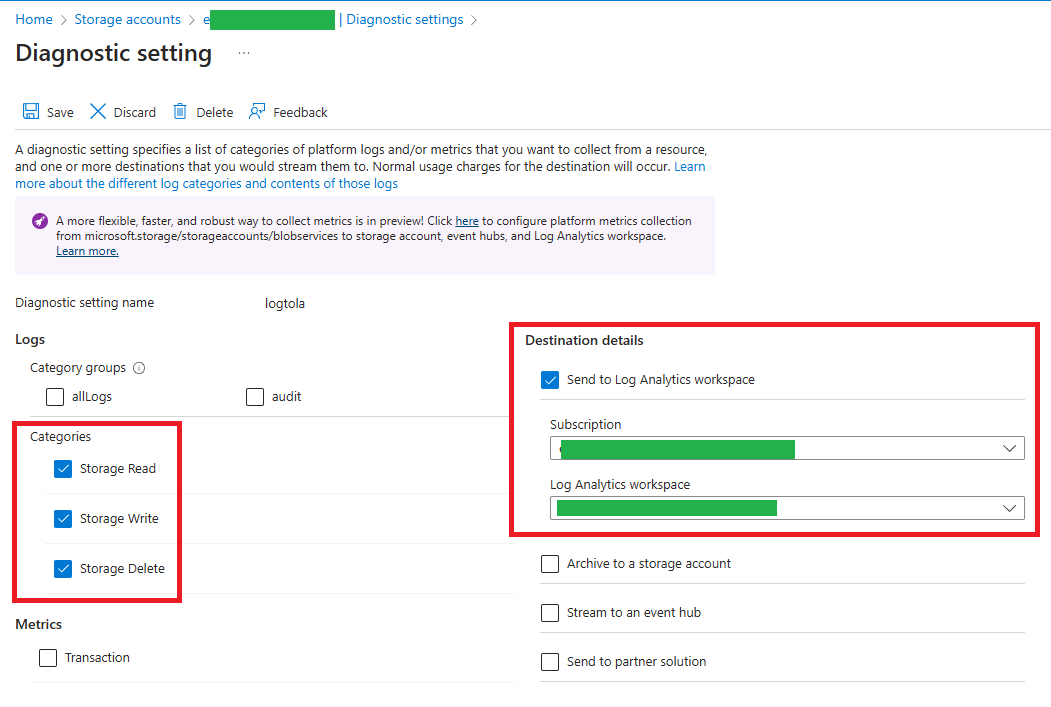Click the Delete trash can icon
This screenshot has height=707, width=1051.
(x=180, y=112)
